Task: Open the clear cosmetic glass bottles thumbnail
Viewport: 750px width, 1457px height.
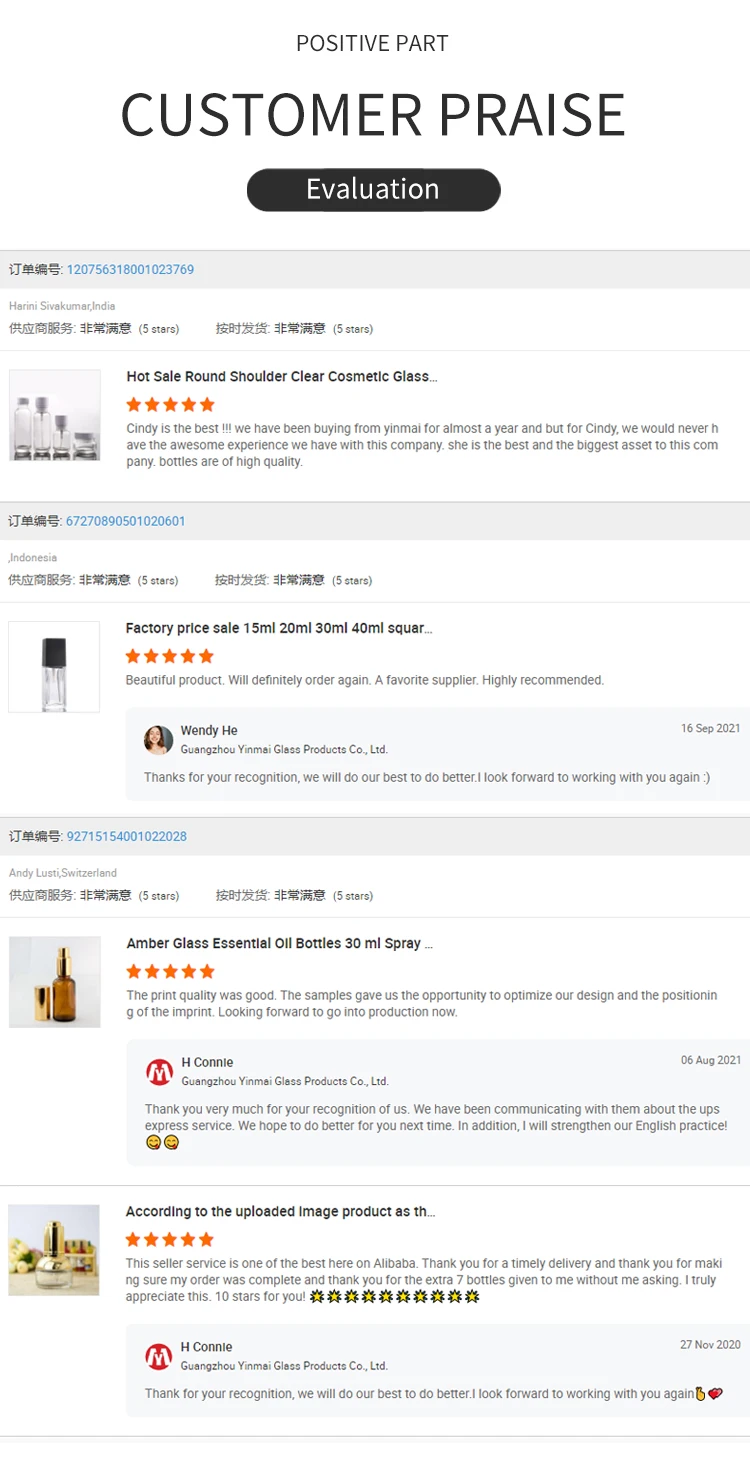Action: click(x=55, y=415)
